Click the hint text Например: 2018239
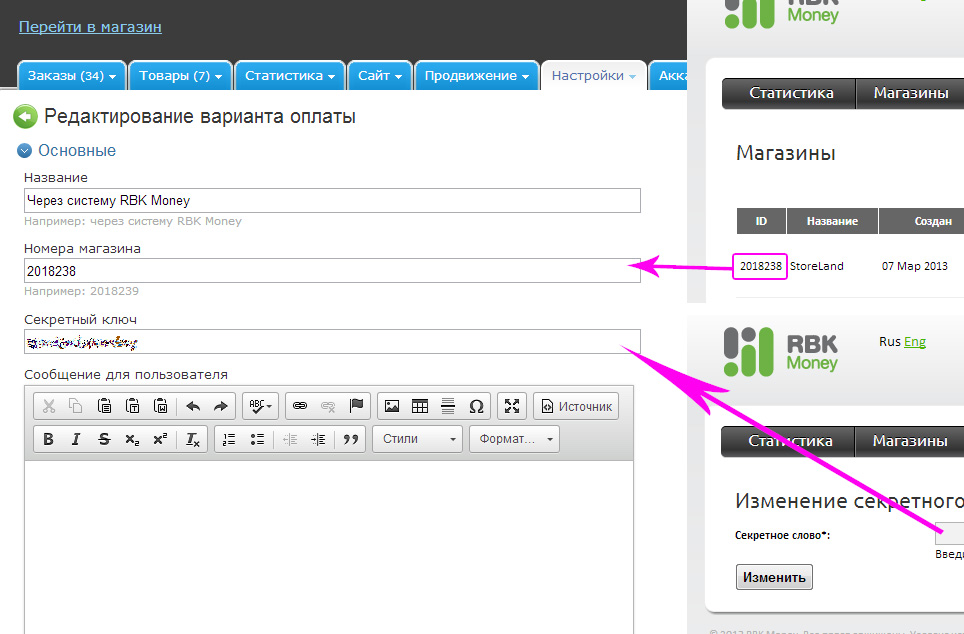 [x=81, y=291]
